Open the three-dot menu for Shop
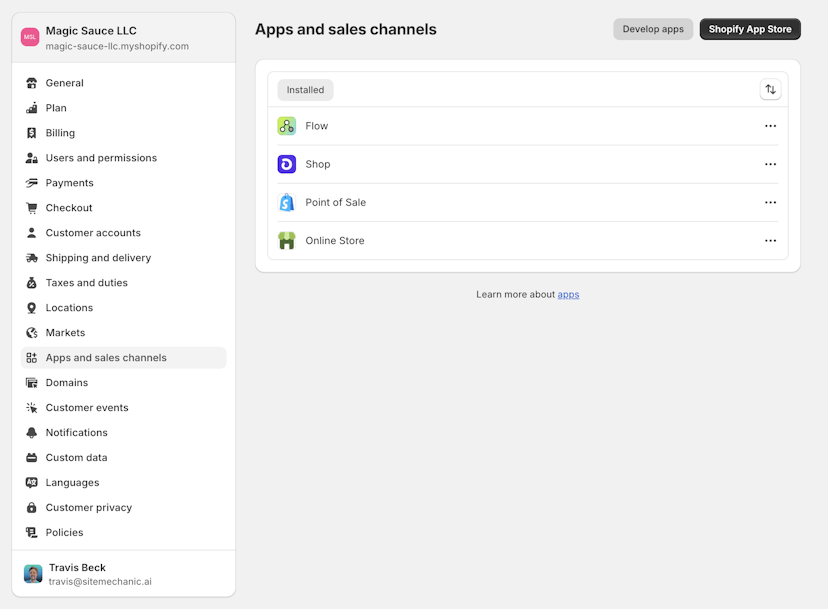Image resolution: width=828 pixels, height=609 pixels. point(770,164)
